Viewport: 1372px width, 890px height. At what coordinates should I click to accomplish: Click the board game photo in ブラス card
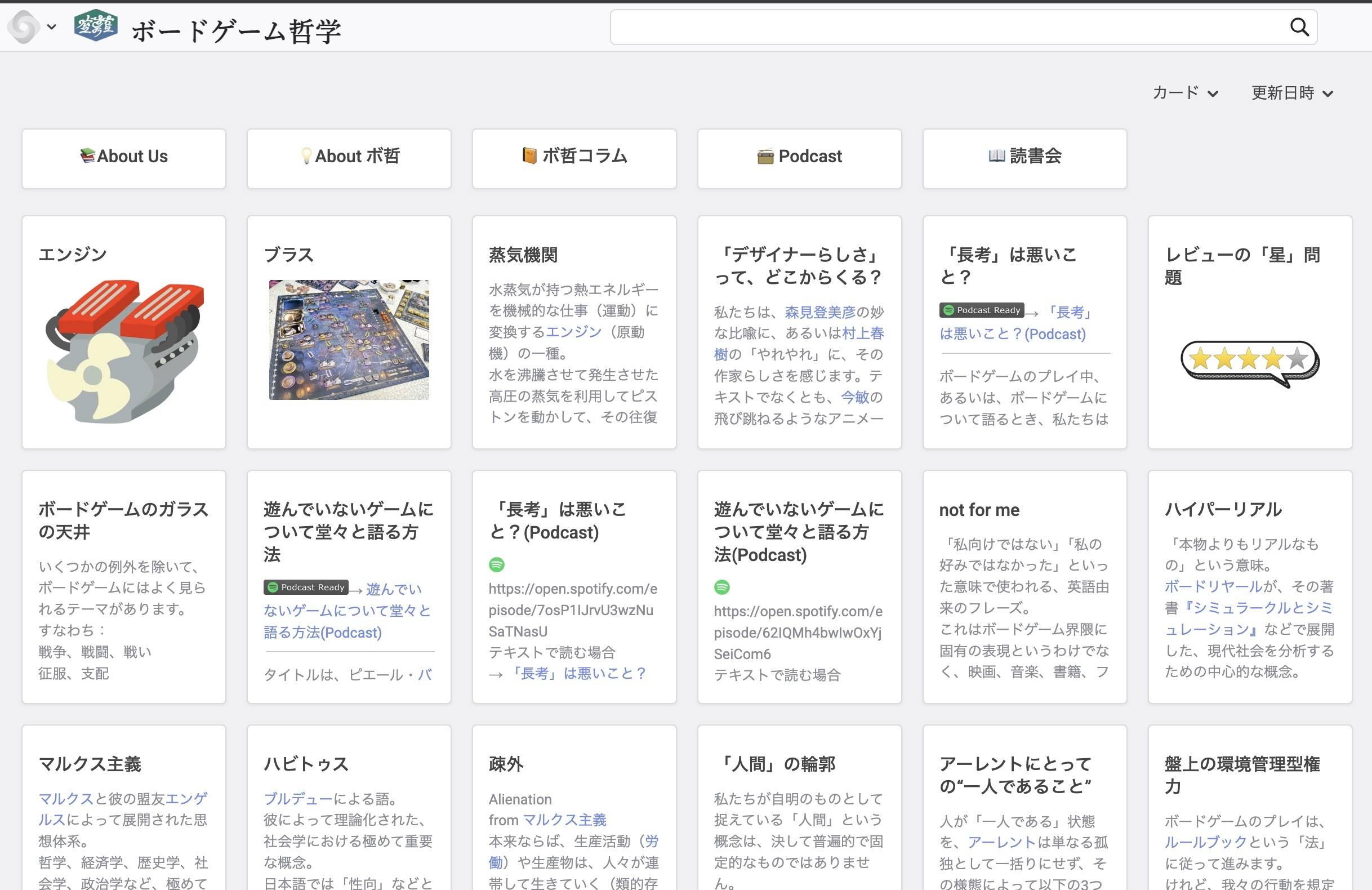[349, 340]
